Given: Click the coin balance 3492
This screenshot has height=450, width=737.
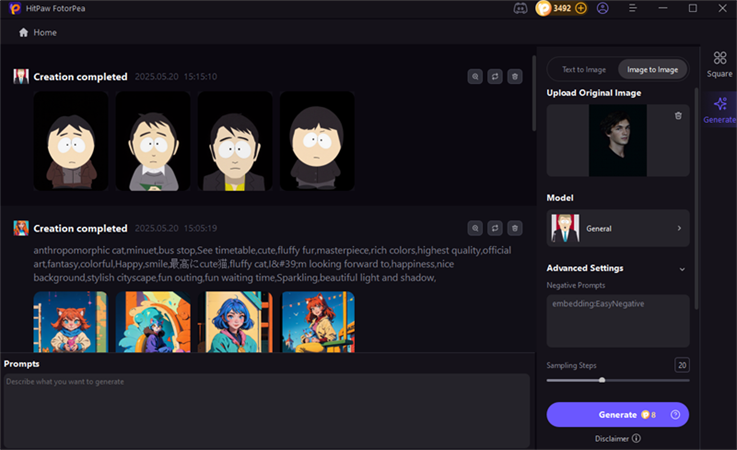Looking at the screenshot, I should point(562,8).
